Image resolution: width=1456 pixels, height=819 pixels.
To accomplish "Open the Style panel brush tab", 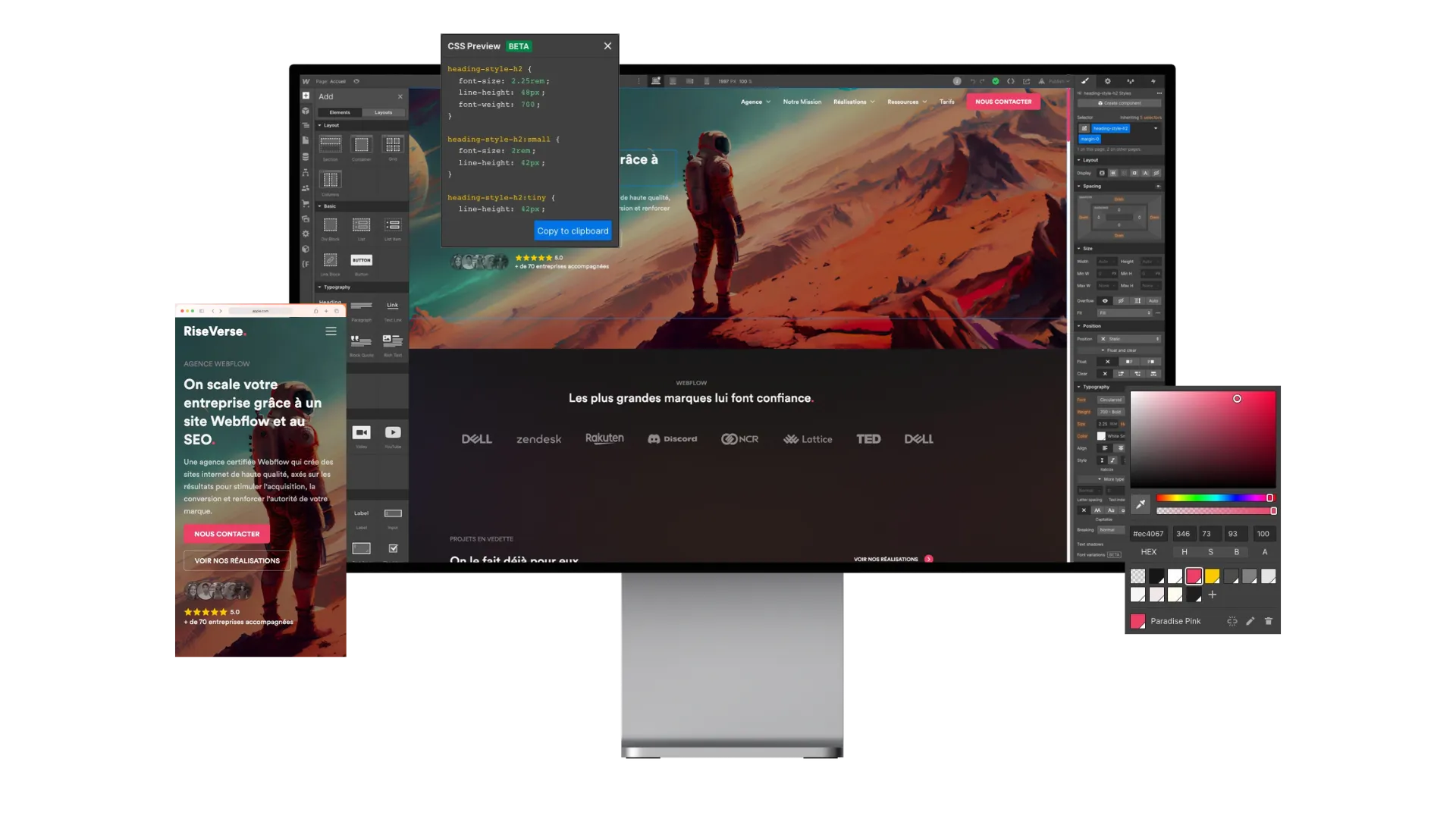I will (x=1085, y=81).
